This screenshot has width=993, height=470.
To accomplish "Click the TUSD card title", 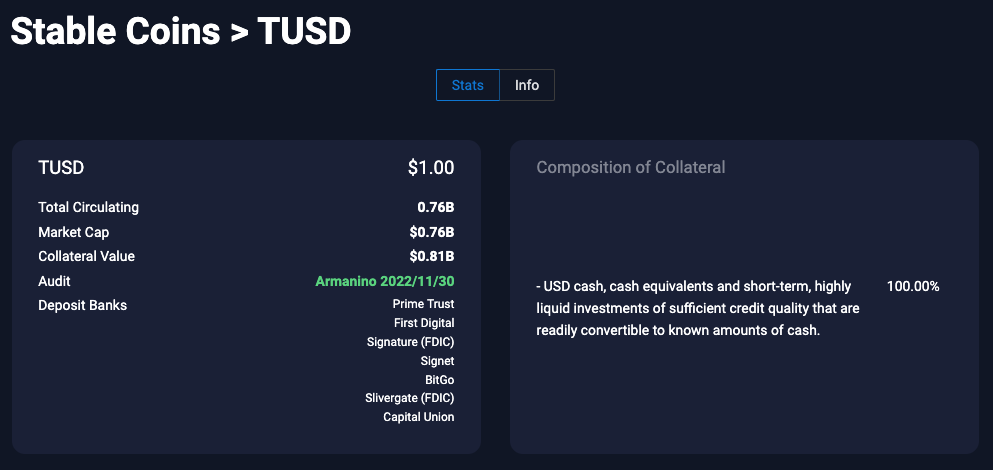I will 61,168.
